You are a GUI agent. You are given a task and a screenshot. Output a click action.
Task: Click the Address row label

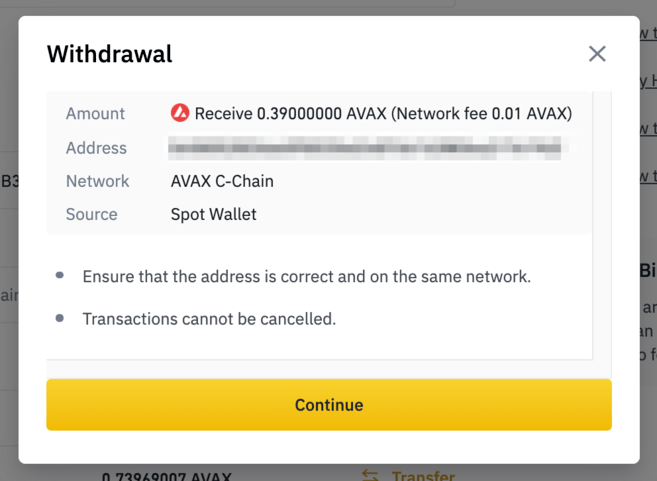96,148
